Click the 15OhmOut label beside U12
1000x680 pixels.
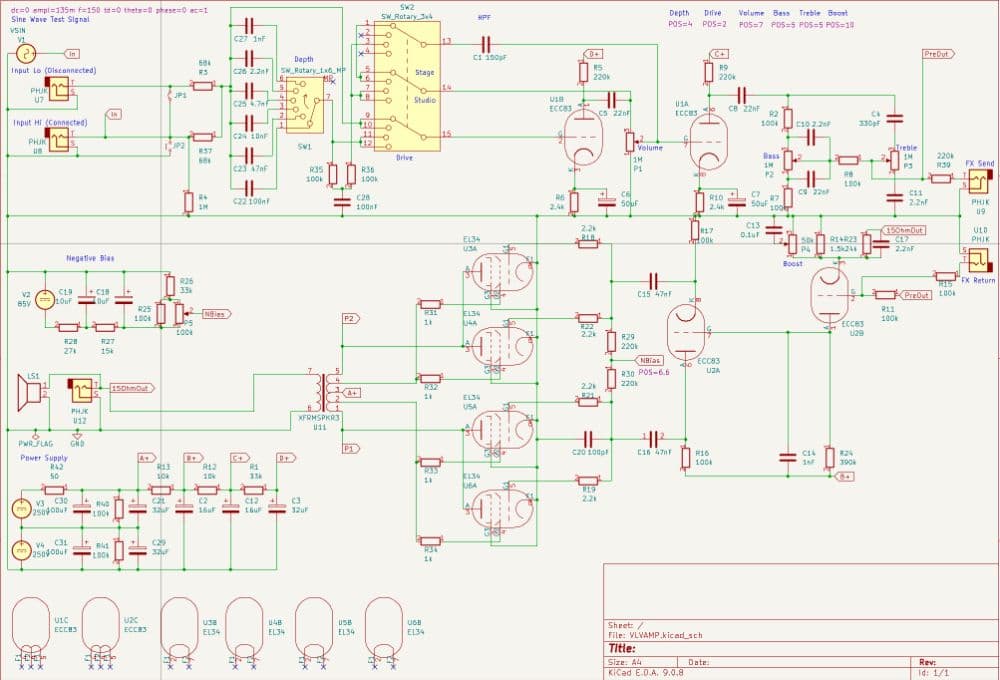coord(127,387)
